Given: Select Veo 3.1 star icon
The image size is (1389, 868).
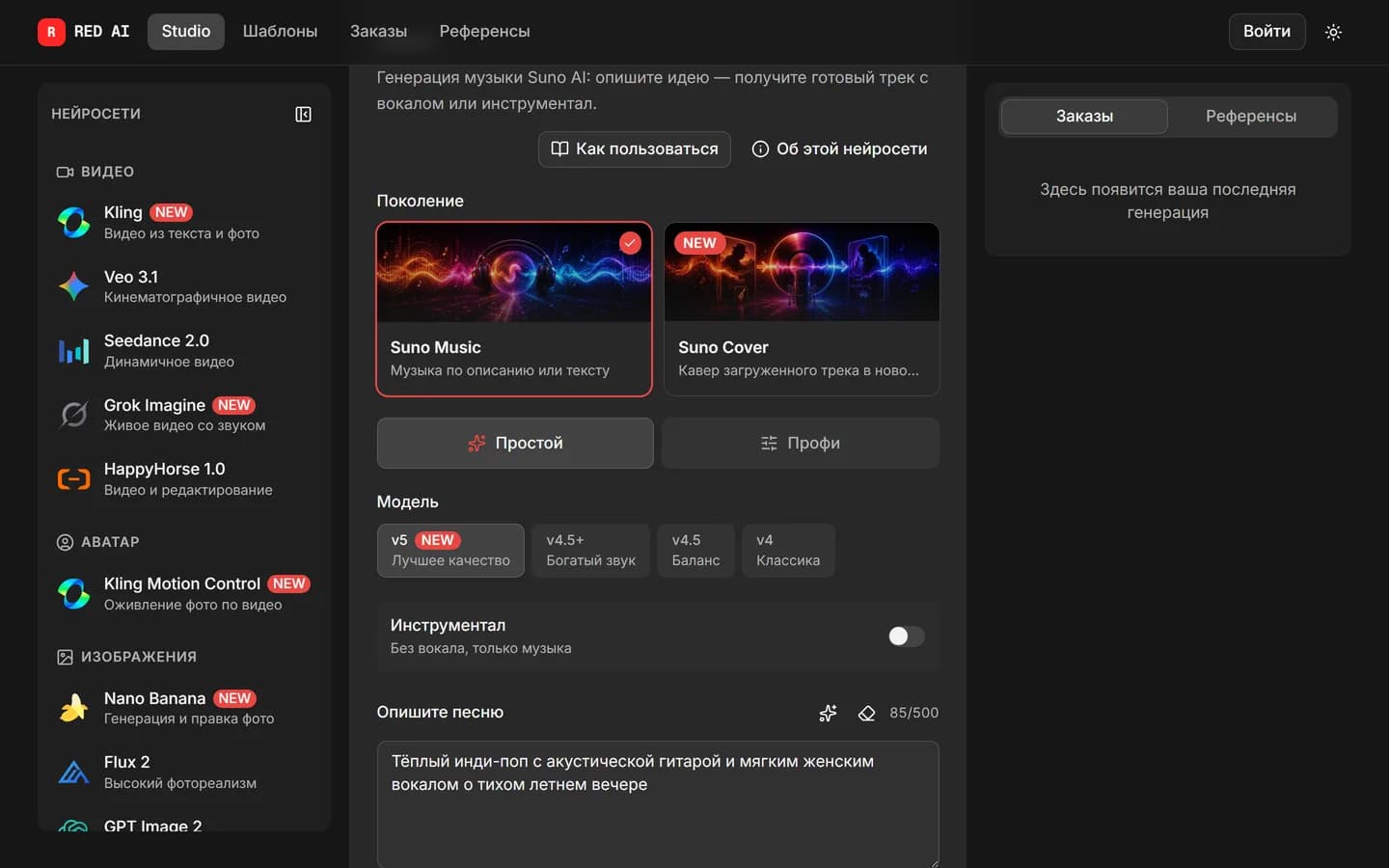Looking at the screenshot, I should [73, 286].
